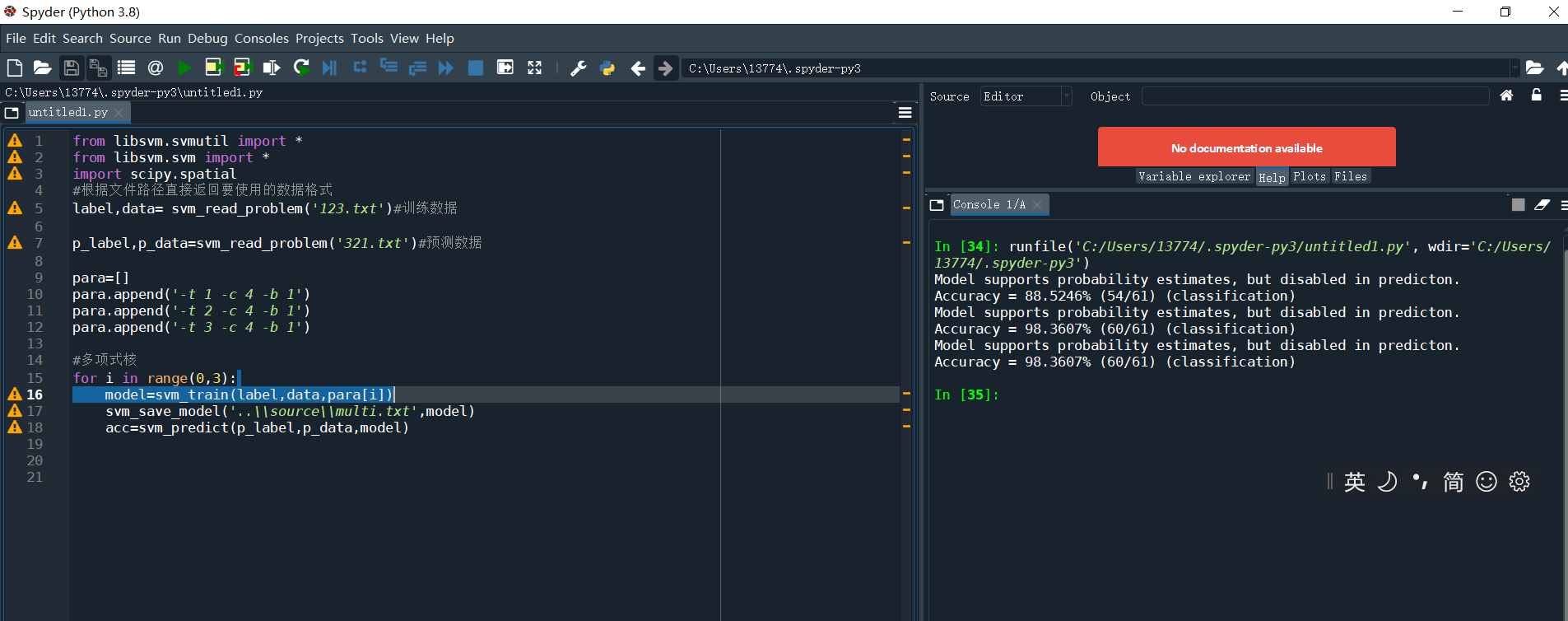
Task: Go forward with right arrow
Action: (x=665, y=68)
